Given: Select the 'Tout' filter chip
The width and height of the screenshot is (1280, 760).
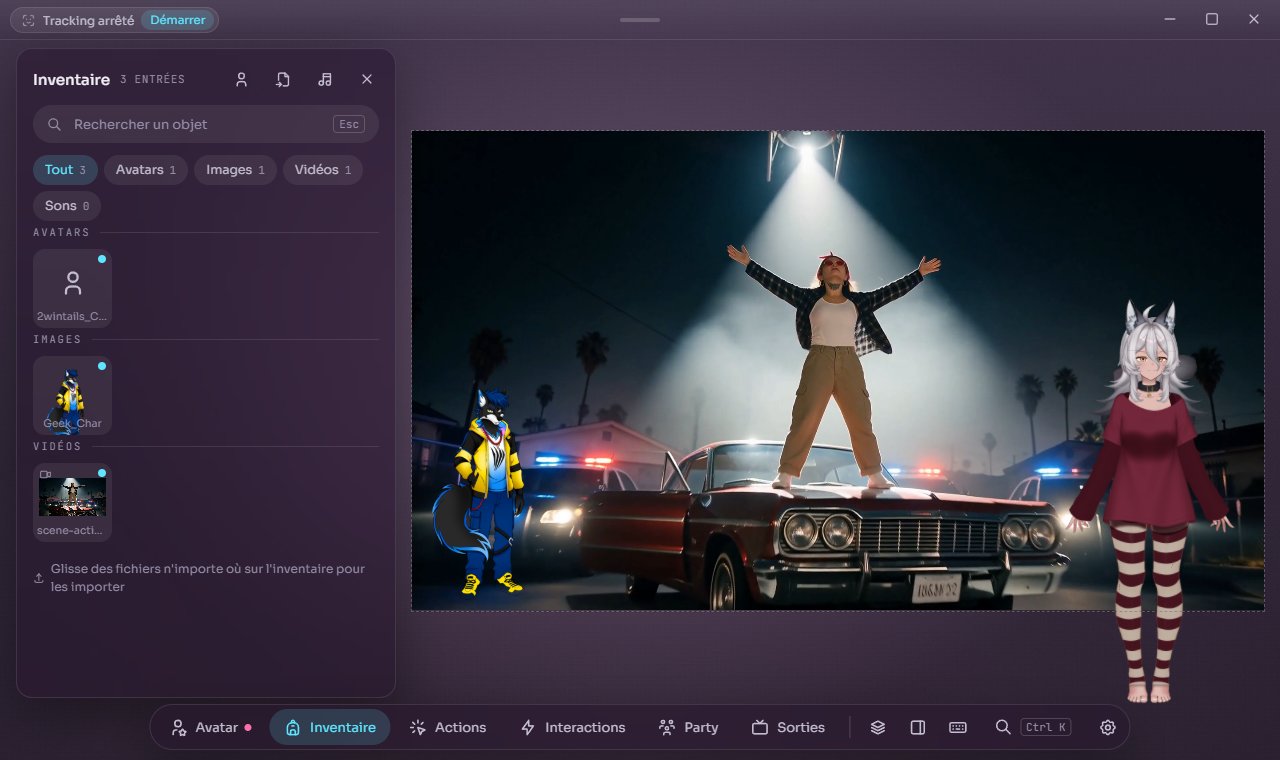Looking at the screenshot, I should (65, 170).
